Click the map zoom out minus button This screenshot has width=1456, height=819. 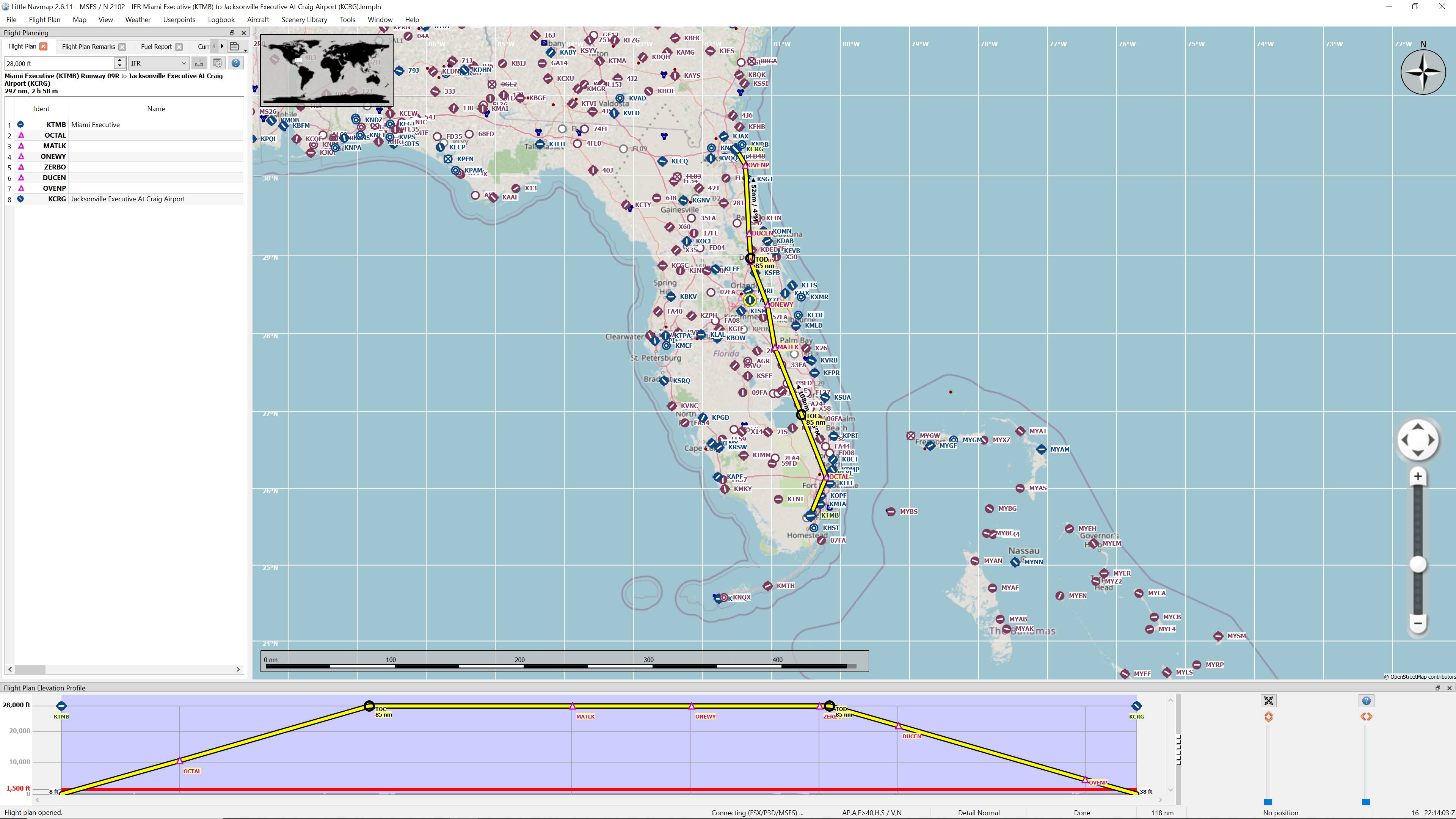(x=1417, y=623)
